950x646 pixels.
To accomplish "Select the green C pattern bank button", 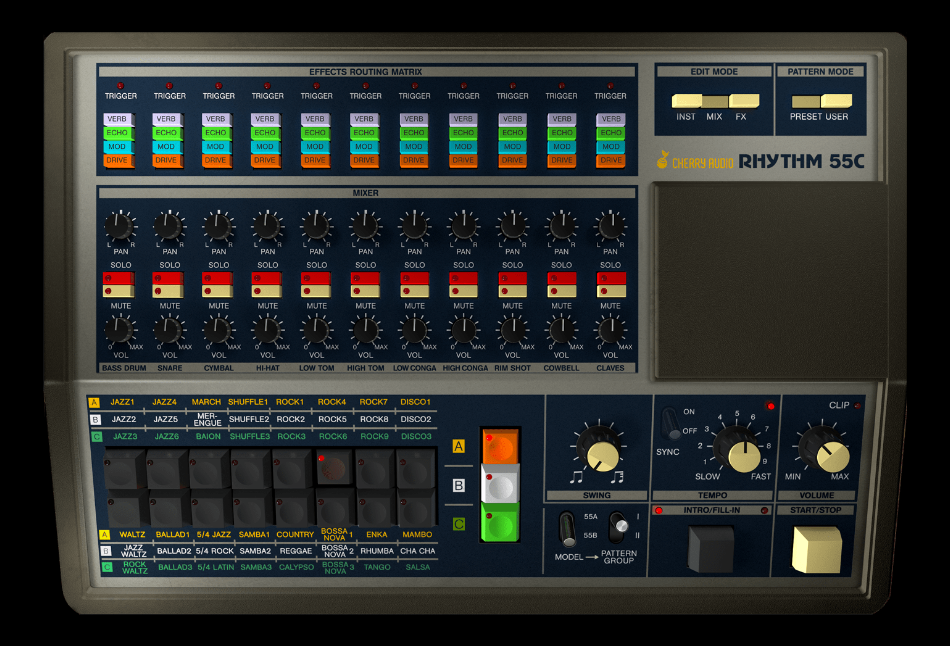I will (x=500, y=522).
